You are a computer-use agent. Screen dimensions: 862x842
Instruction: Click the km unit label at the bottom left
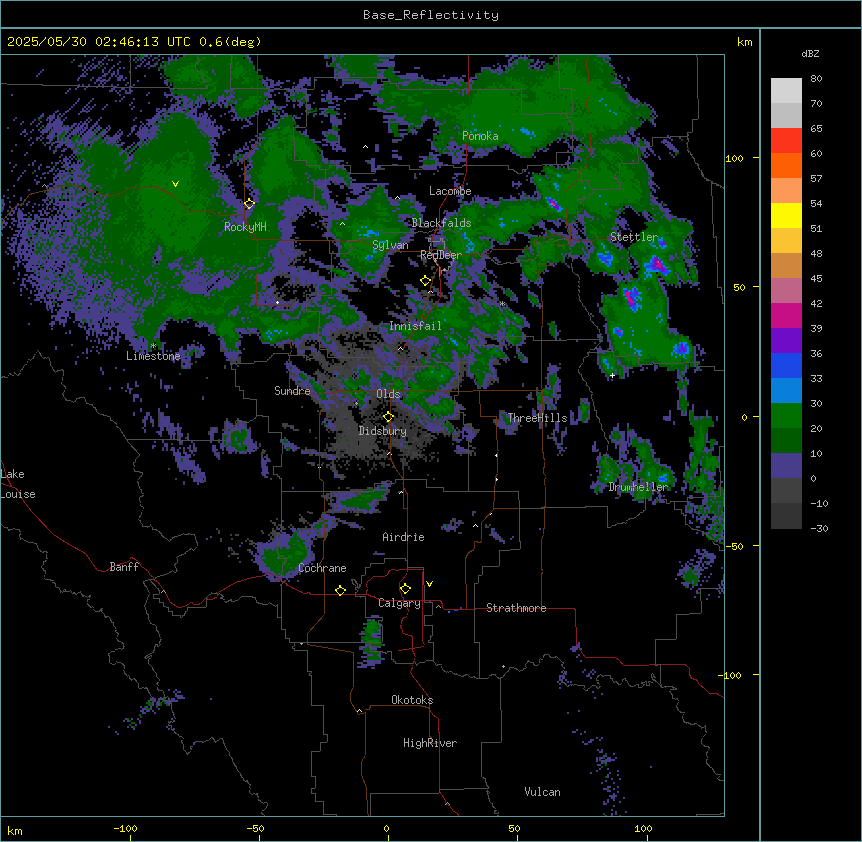(15, 830)
